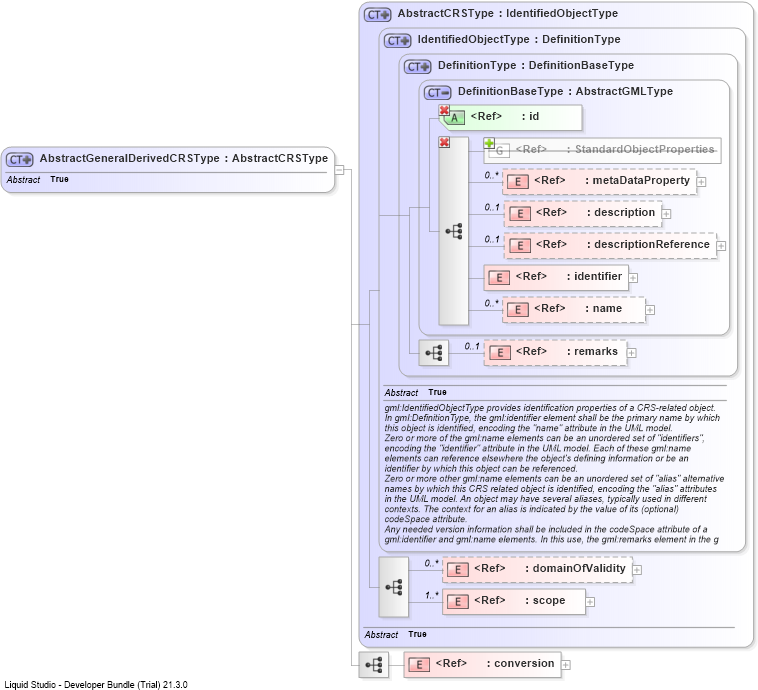Select the DefinitionBaseType : AbstractGMLType title
This screenshot has width=758, height=690.
click(565, 91)
